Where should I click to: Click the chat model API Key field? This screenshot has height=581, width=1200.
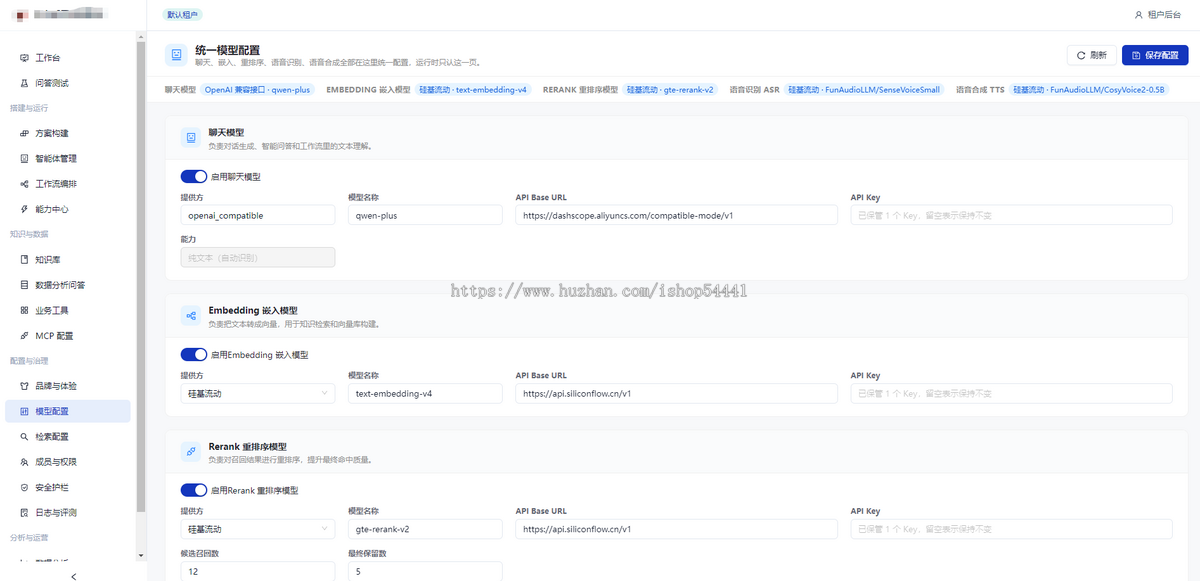point(1012,215)
